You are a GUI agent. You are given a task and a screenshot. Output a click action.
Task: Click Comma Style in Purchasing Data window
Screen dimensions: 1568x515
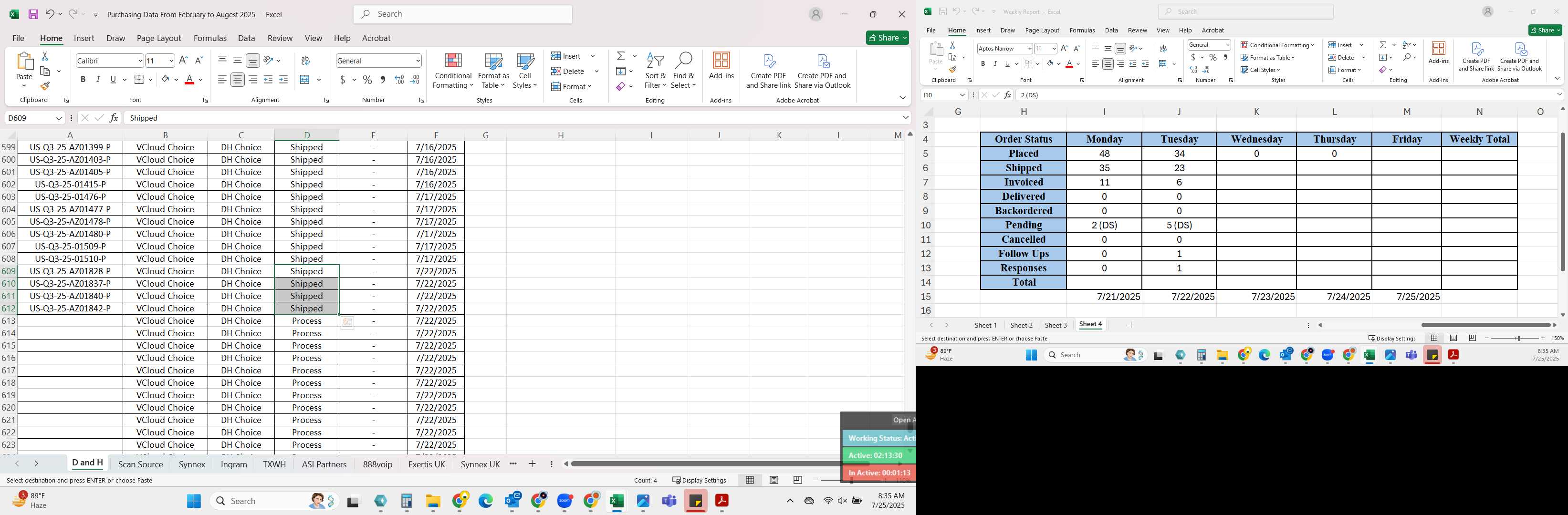[383, 80]
